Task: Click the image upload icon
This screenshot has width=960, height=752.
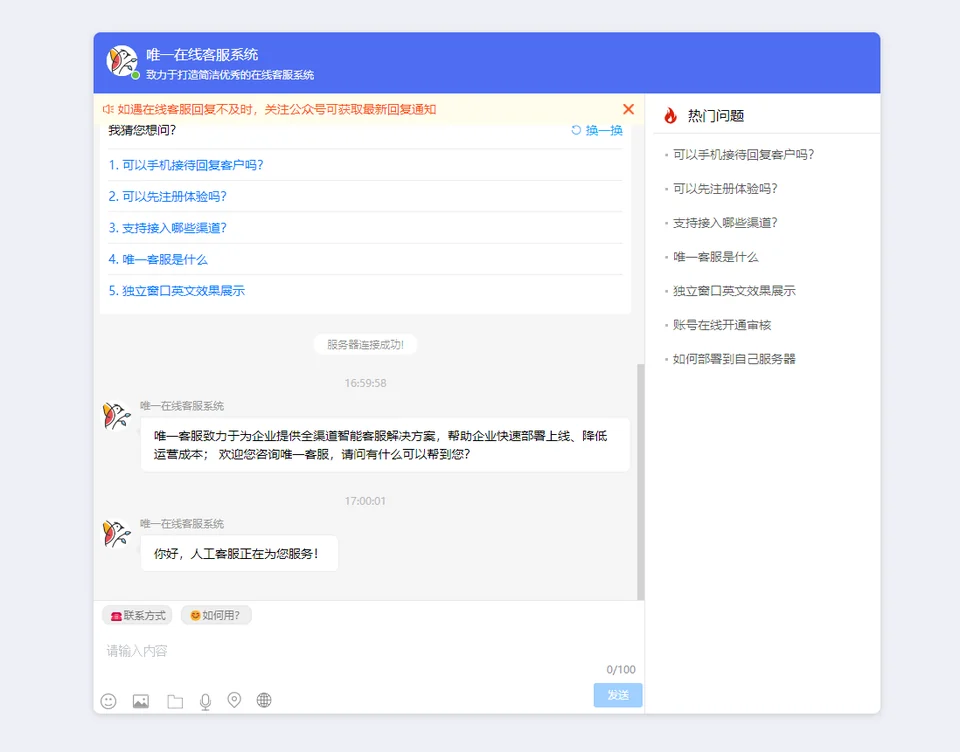Action: [141, 701]
